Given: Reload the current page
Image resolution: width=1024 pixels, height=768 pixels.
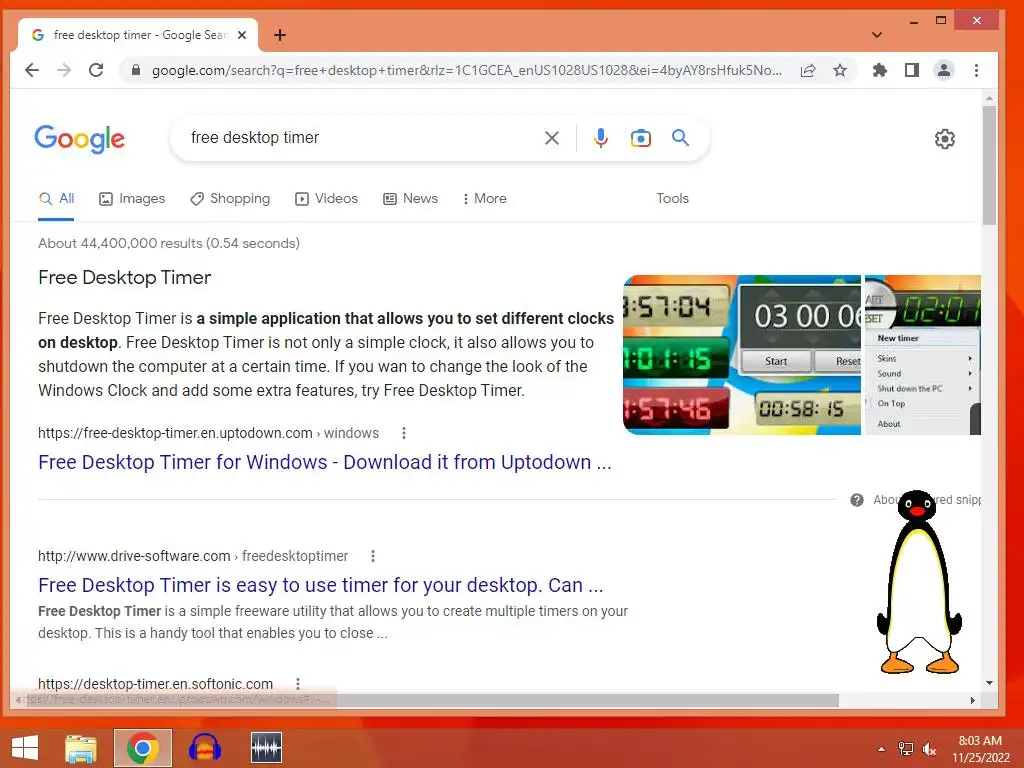Looking at the screenshot, I should click(x=96, y=70).
